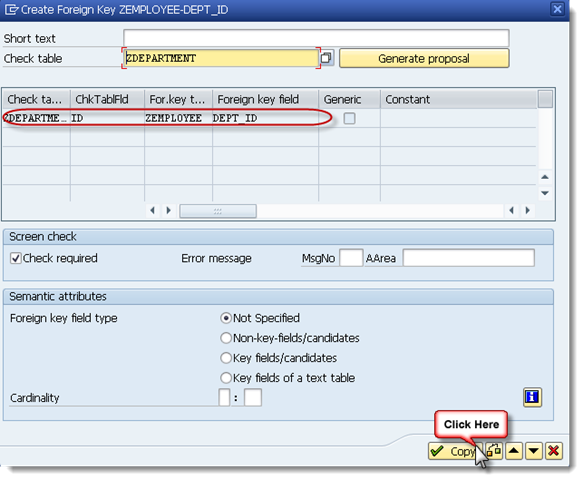The width and height of the screenshot is (583, 480).
Task: Click the Constant cell in DEPT_ID row
Action: [x=458, y=118]
